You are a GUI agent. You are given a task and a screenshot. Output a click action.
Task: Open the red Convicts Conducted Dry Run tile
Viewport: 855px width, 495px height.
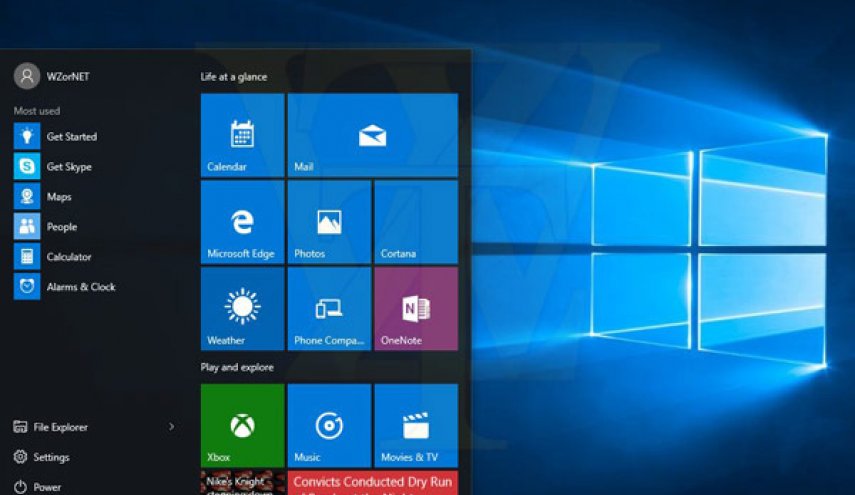coord(373,482)
